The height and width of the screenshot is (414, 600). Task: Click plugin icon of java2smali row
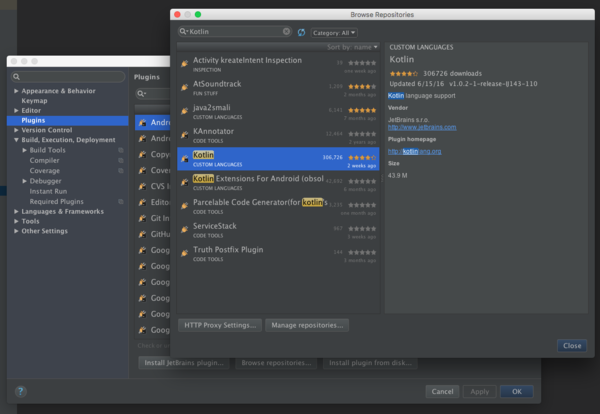tap(184, 111)
